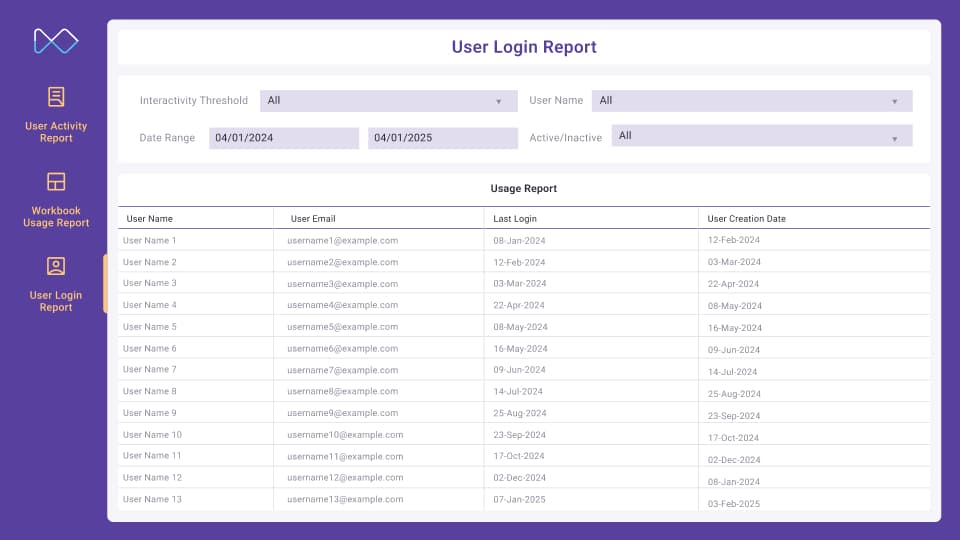Click email username9@example.com

pyautogui.click(x=342, y=413)
